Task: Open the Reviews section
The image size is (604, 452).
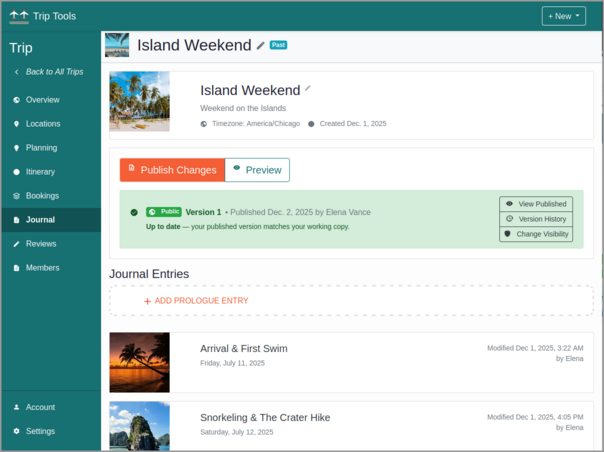Action: click(41, 244)
